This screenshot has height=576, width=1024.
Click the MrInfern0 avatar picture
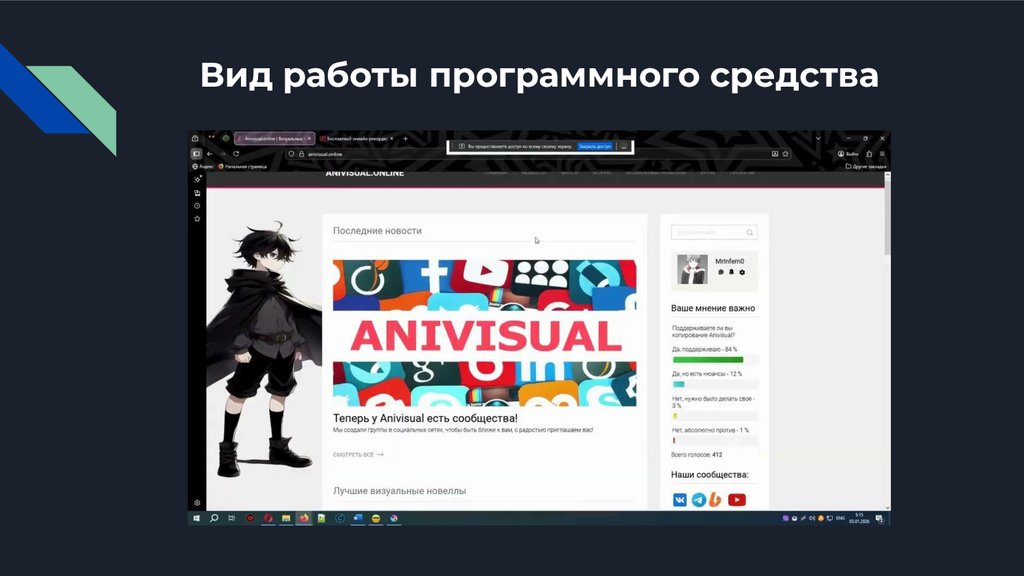coord(692,269)
